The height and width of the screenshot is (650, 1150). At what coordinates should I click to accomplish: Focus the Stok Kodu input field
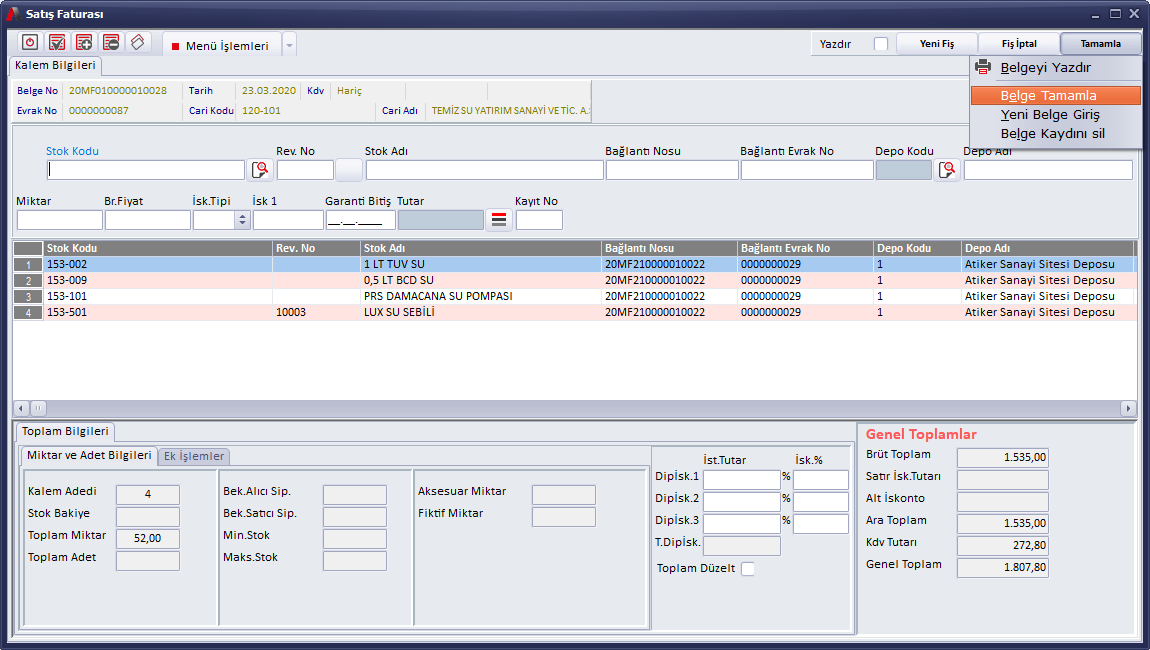pos(145,170)
